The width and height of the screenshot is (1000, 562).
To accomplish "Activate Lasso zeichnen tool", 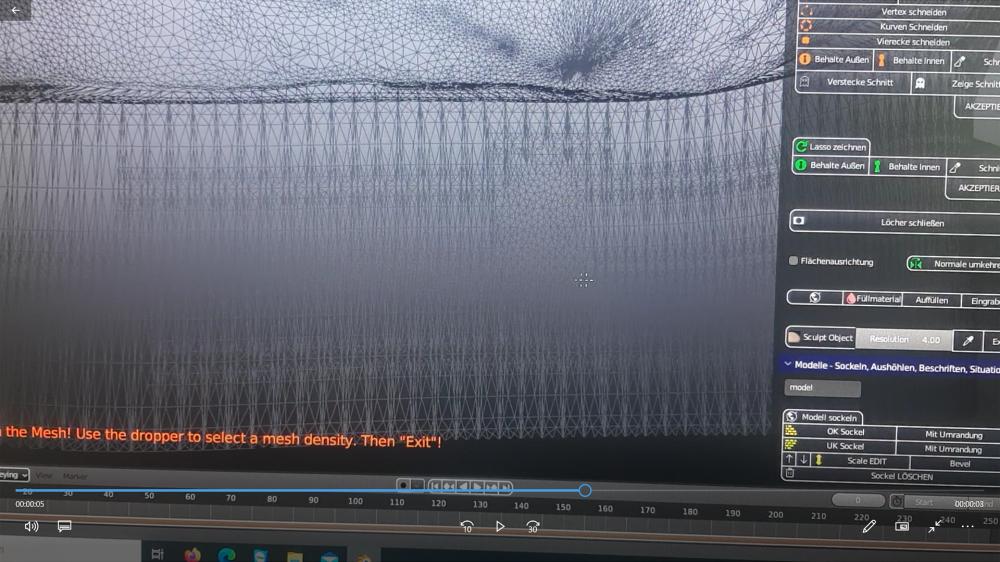I will (x=831, y=147).
